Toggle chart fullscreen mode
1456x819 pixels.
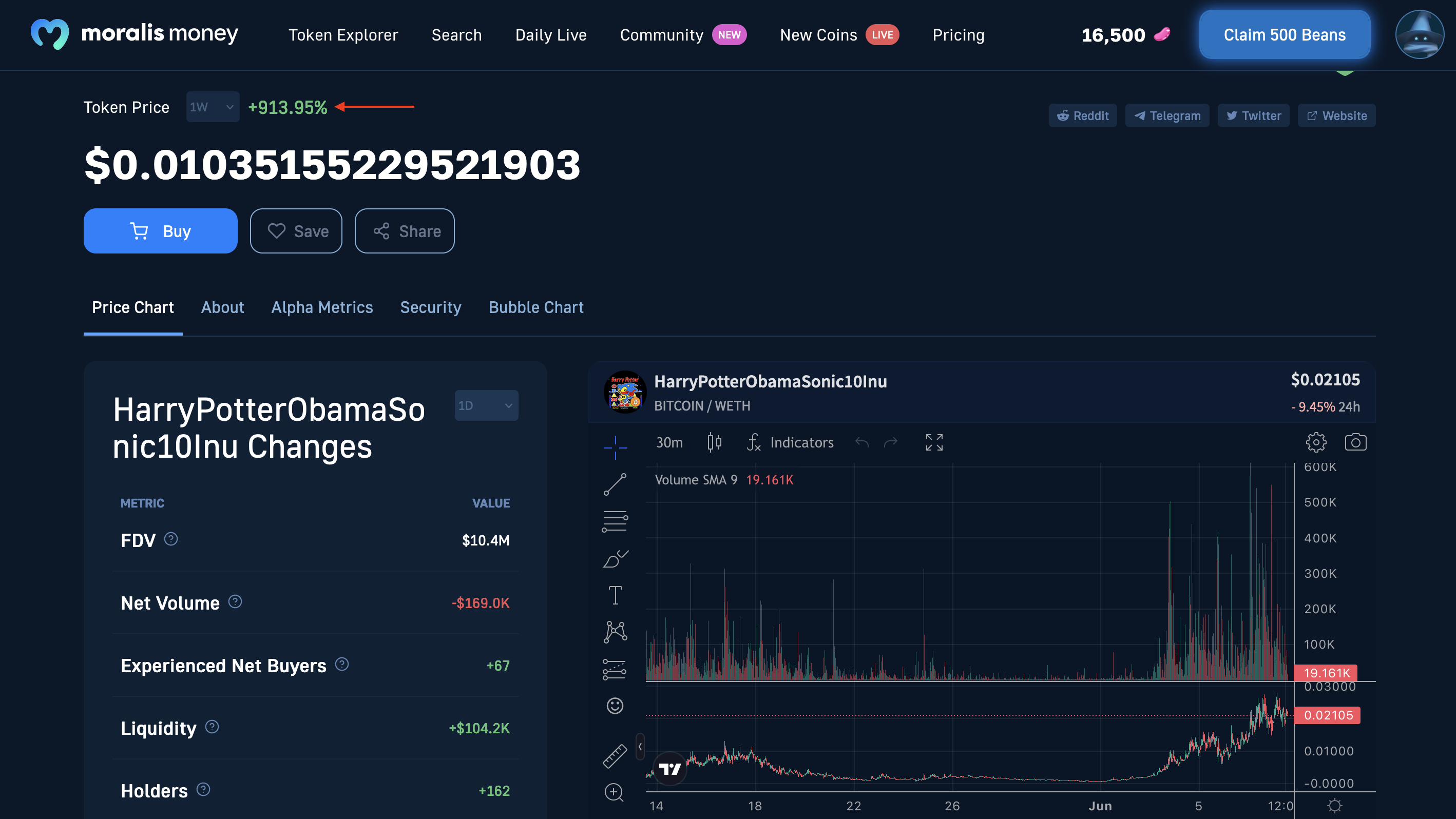(x=934, y=442)
